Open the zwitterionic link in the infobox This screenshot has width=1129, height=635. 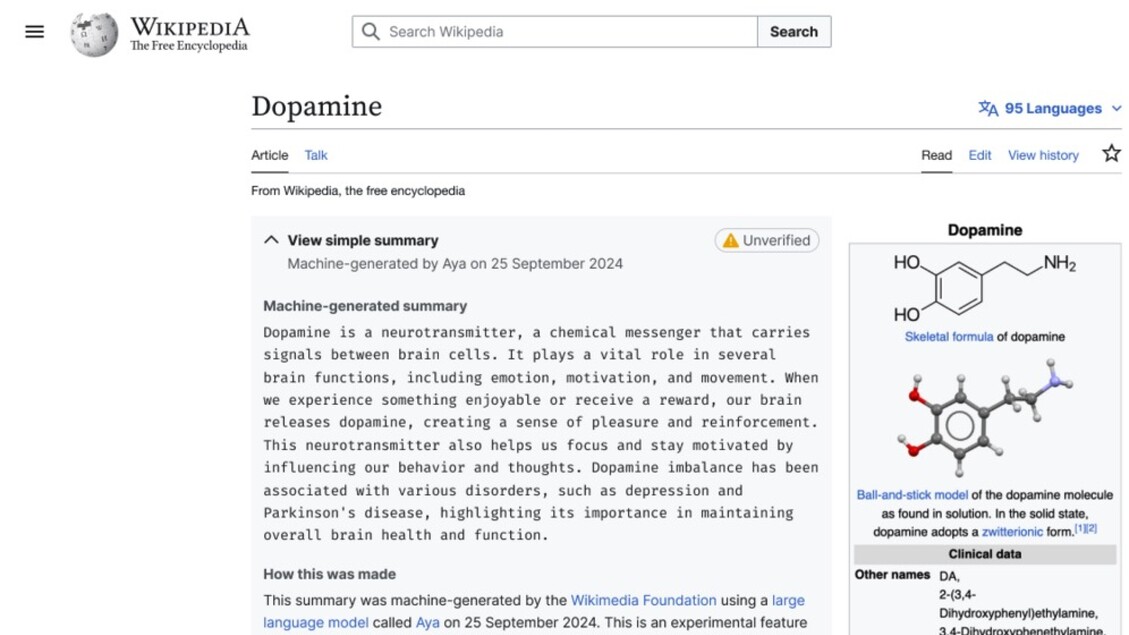tap(1013, 531)
